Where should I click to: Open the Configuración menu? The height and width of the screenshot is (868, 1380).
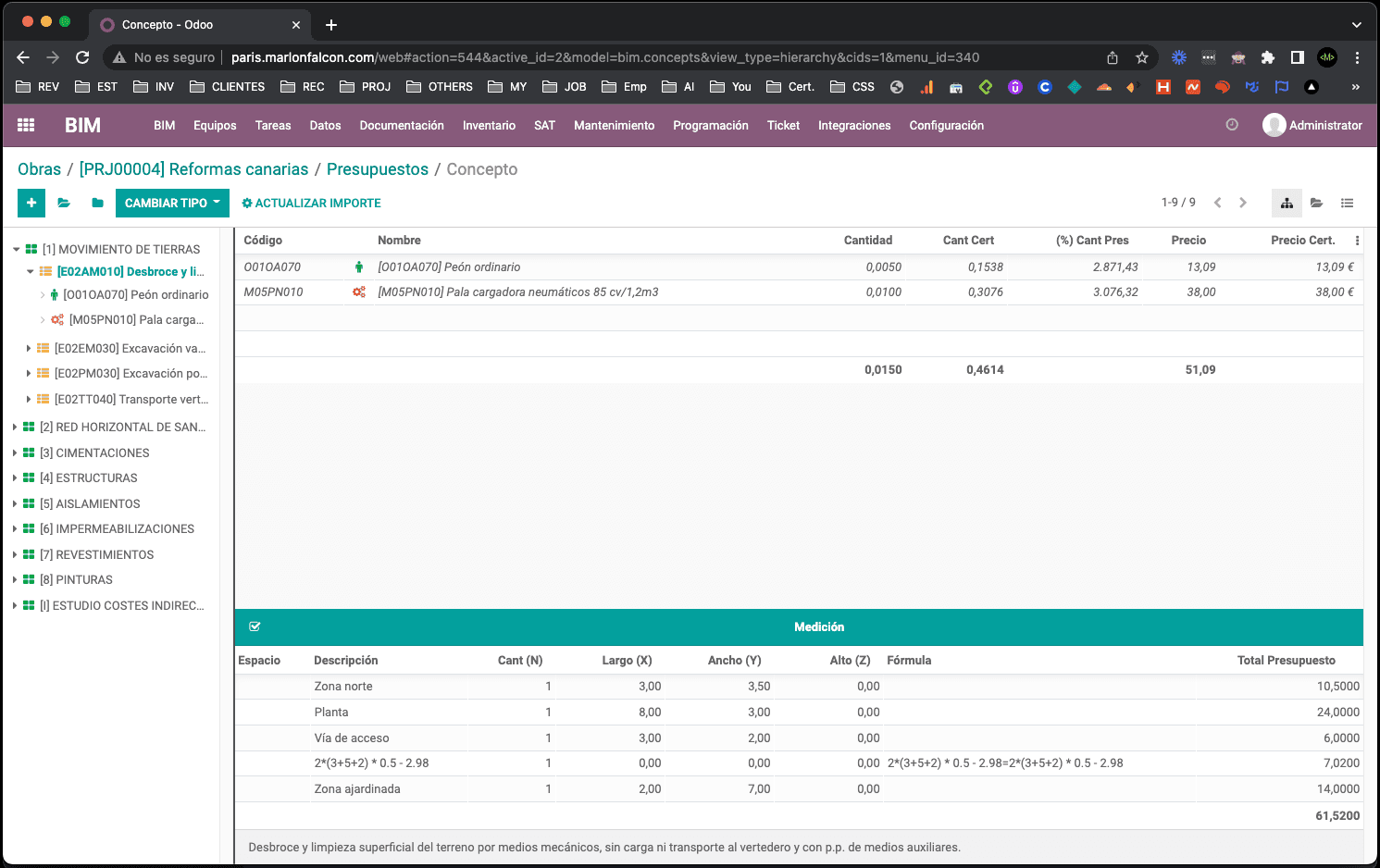pos(946,125)
